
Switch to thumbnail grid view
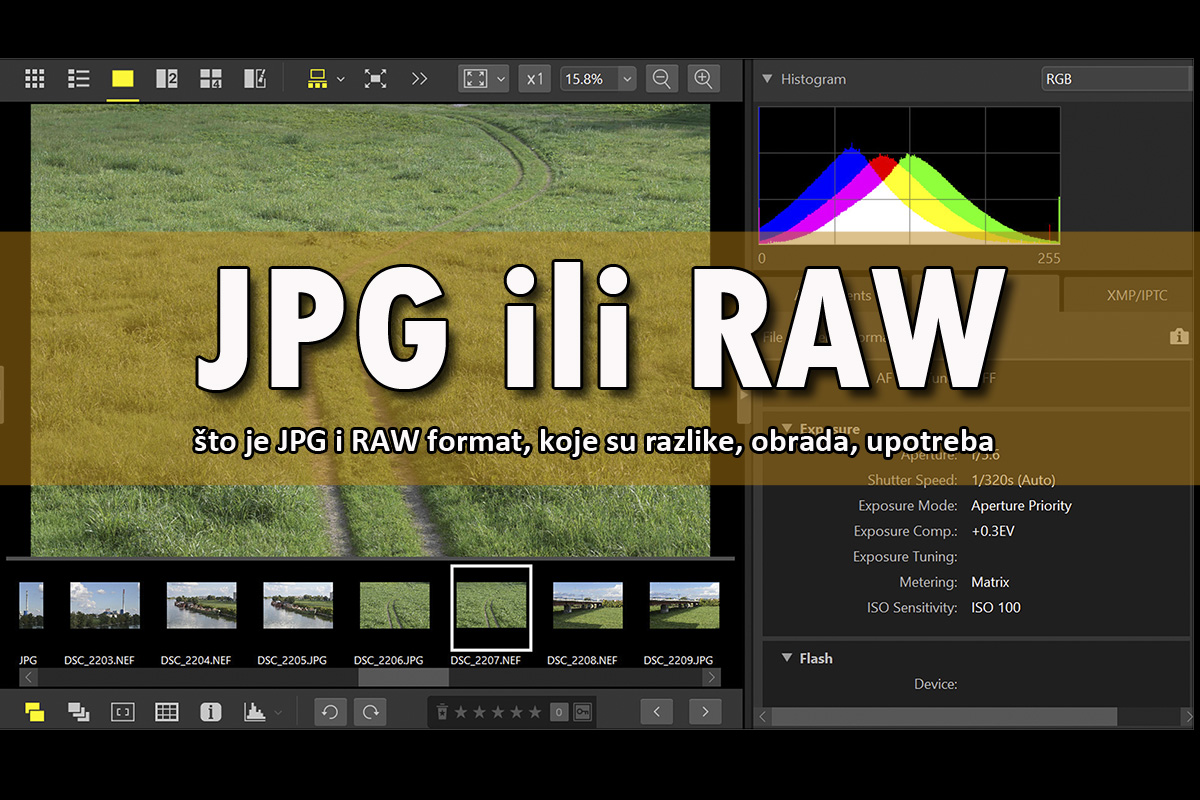(x=35, y=78)
